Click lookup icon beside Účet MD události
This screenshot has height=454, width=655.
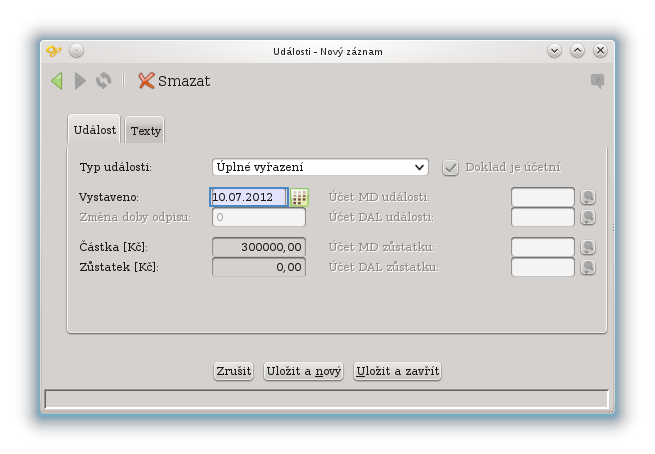point(588,197)
